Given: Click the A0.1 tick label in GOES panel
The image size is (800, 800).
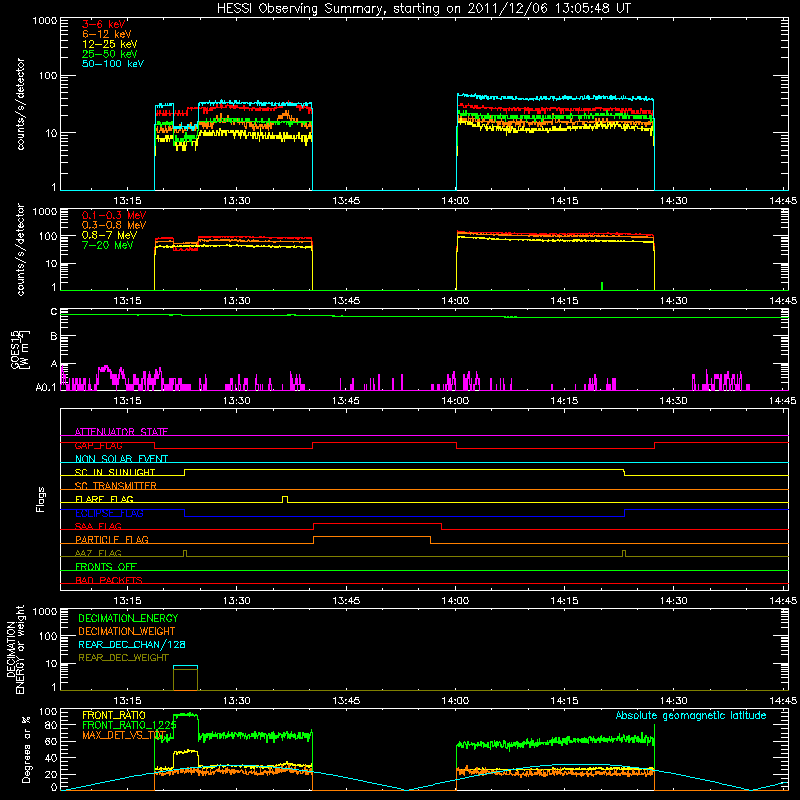Looking at the screenshot, I should tap(46, 388).
